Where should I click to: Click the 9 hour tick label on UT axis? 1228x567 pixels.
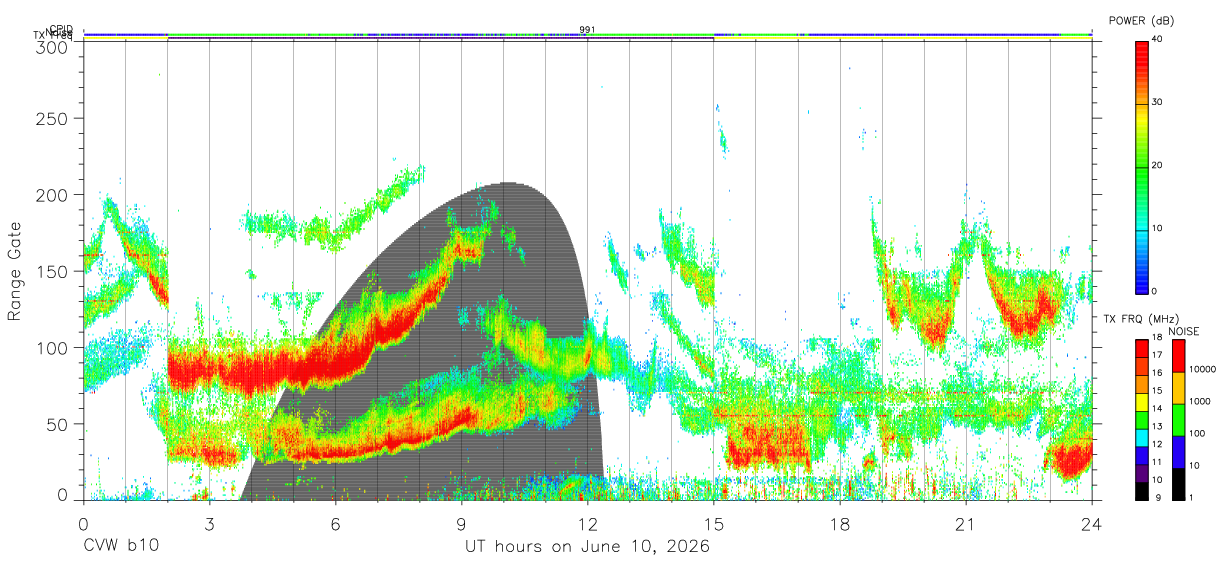click(x=461, y=523)
